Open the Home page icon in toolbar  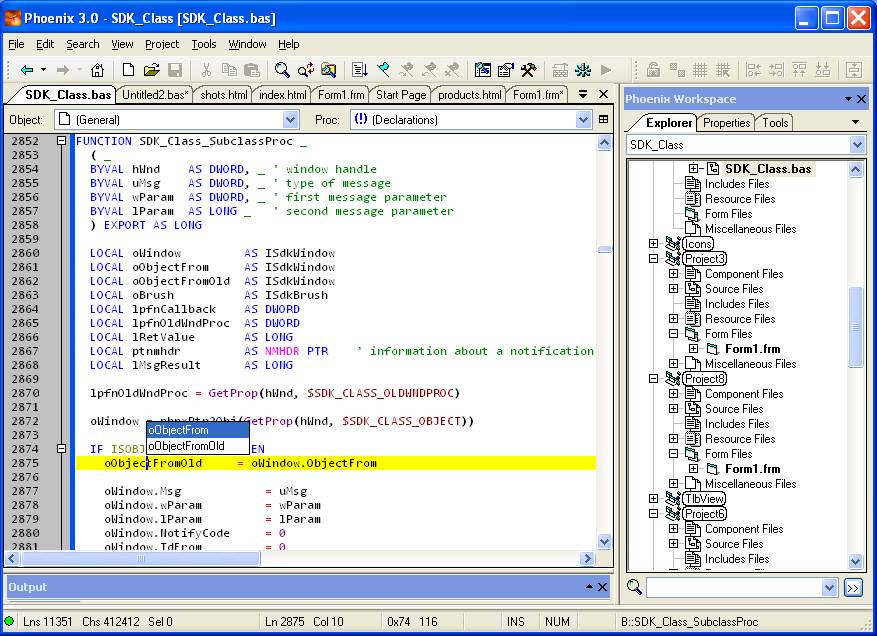tap(97, 70)
